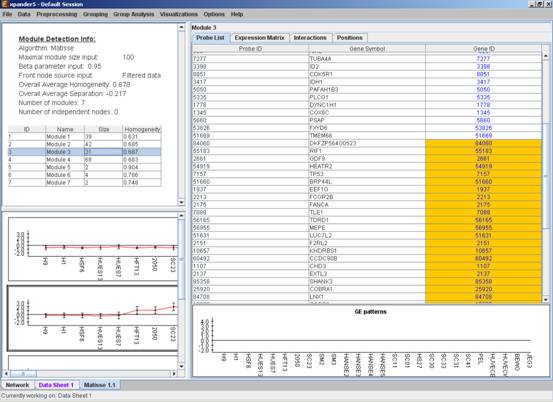Select the Module 1 row in table

click(x=85, y=136)
